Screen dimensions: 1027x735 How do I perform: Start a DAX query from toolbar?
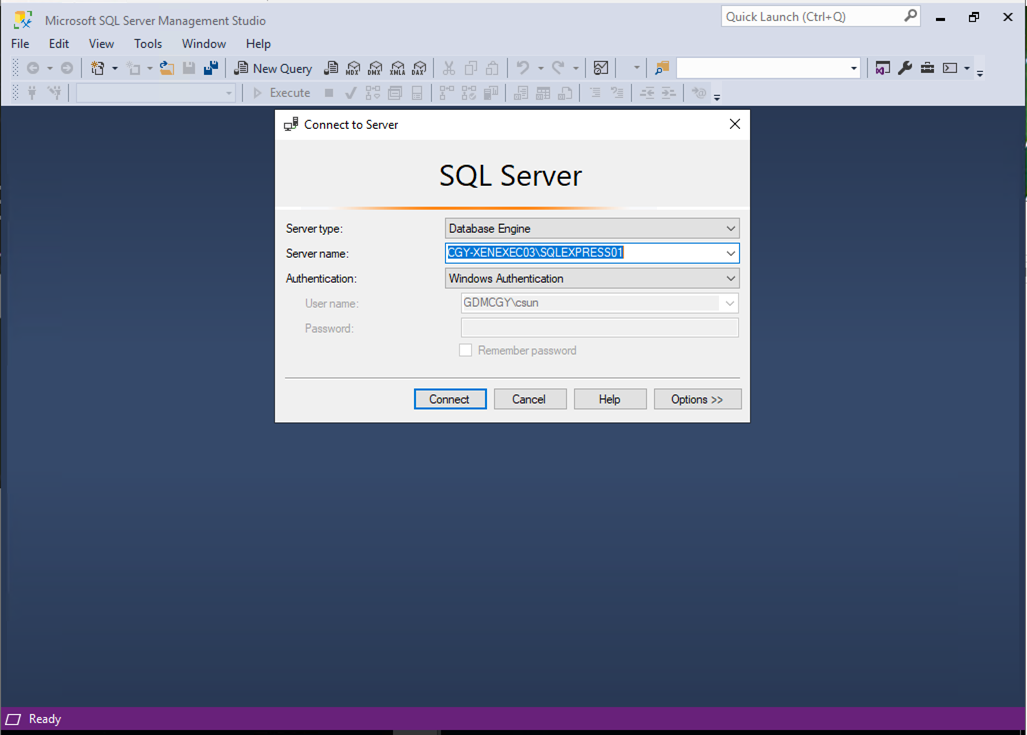(419, 68)
